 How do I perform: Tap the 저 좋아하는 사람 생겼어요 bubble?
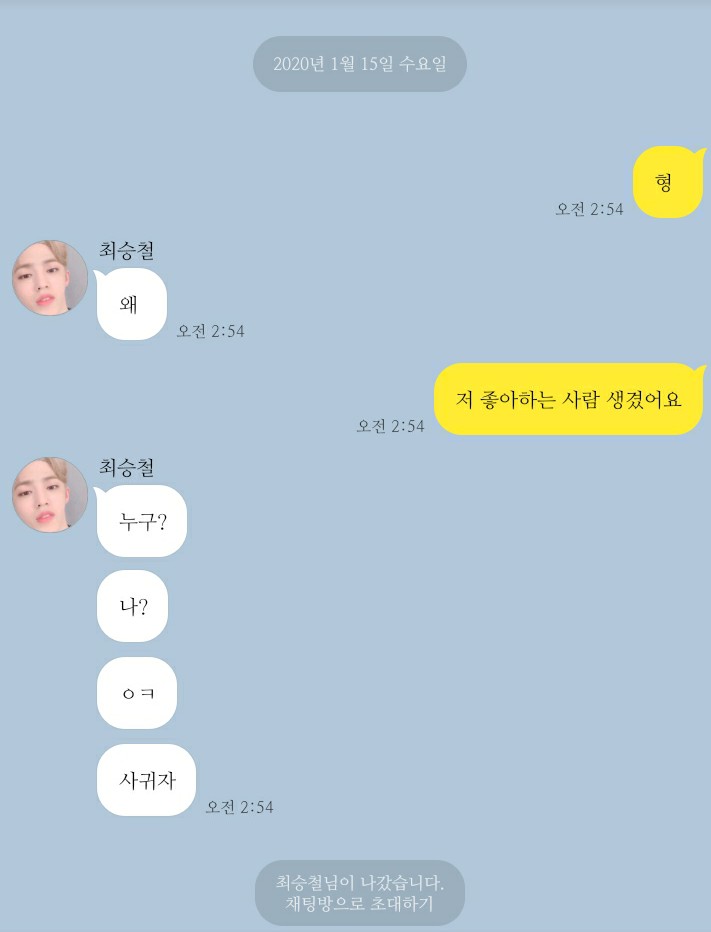[570, 399]
